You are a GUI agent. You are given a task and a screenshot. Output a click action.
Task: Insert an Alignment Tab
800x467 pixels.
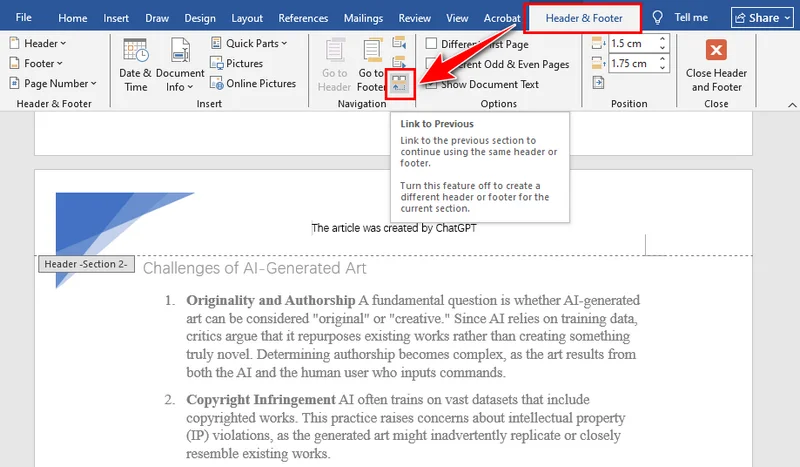(598, 83)
